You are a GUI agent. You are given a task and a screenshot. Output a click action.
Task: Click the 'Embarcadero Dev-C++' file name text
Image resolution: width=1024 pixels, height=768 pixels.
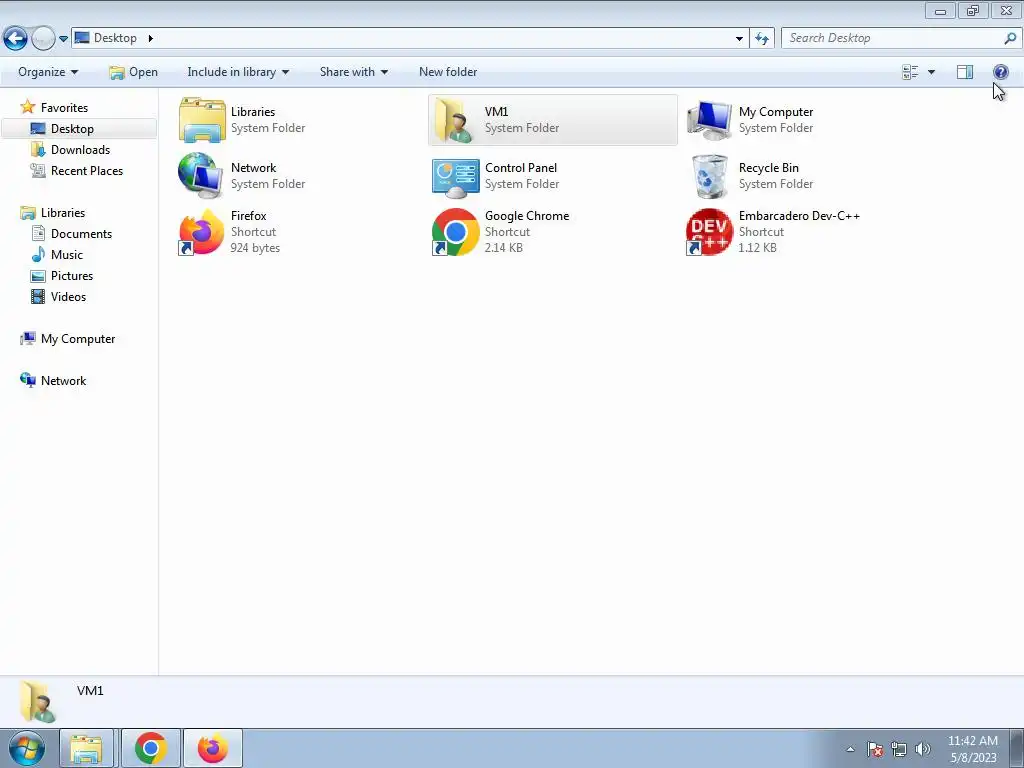point(799,216)
